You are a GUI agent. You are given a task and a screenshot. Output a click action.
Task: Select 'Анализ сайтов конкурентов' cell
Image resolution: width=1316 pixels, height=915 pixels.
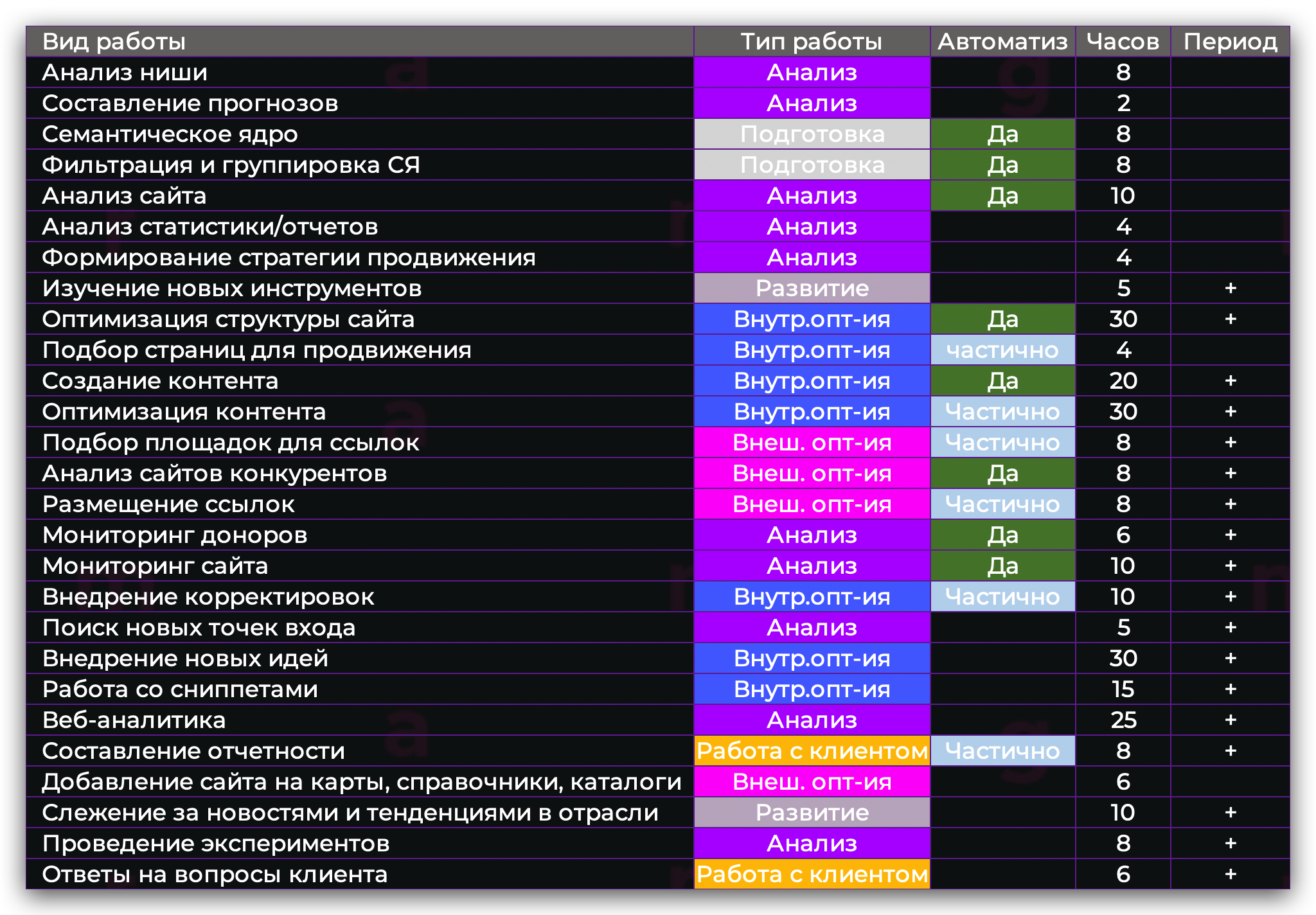(x=360, y=474)
